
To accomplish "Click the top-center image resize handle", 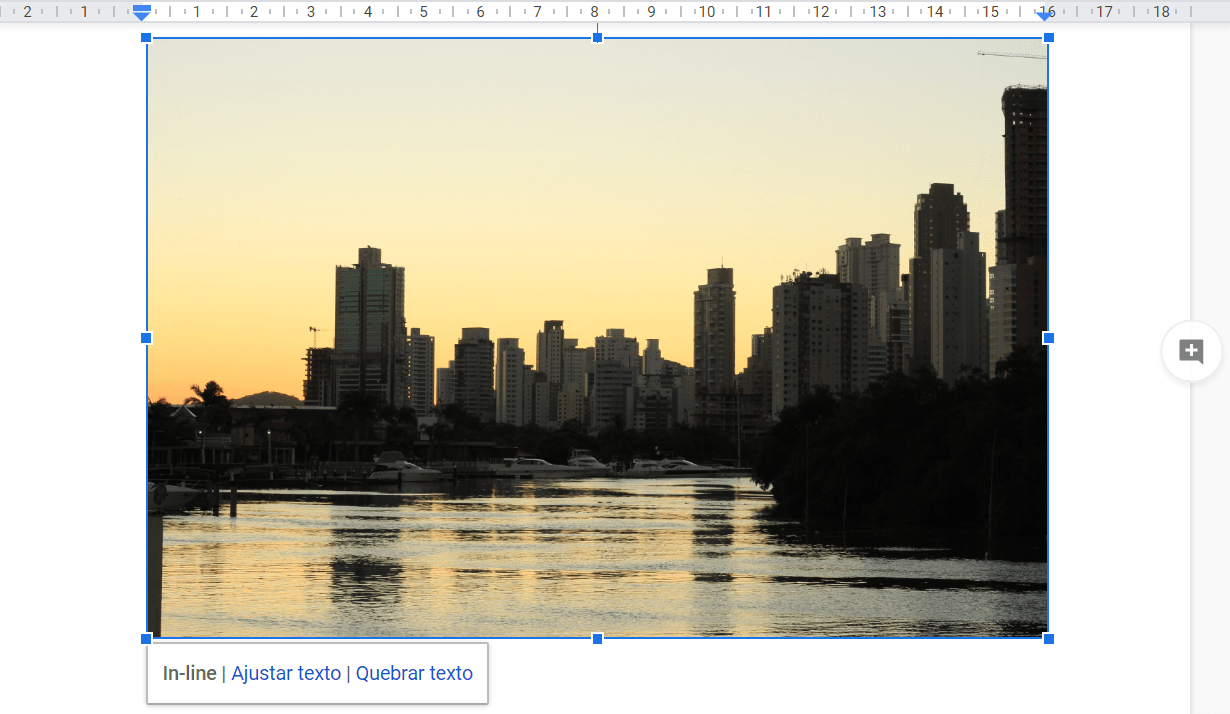I will pyautogui.click(x=597, y=38).
